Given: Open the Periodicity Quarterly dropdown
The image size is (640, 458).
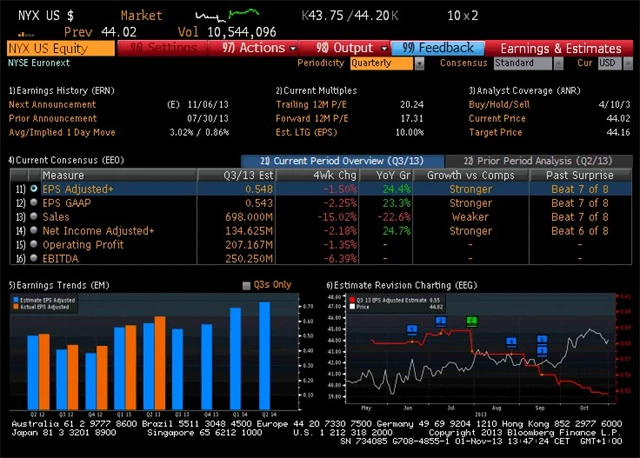Looking at the screenshot, I should [x=386, y=63].
